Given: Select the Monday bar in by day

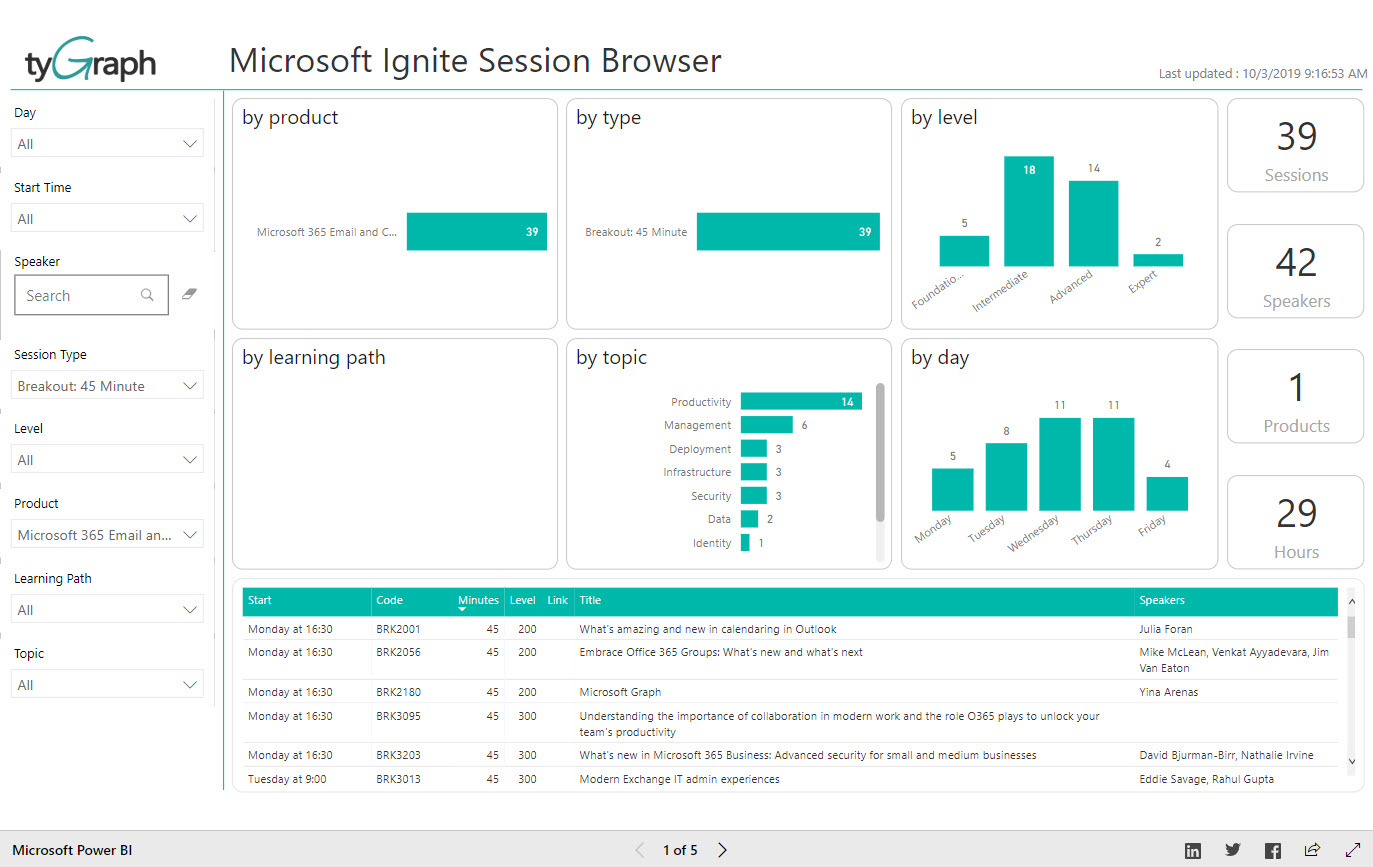Looking at the screenshot, I should (x=952, y=490).
